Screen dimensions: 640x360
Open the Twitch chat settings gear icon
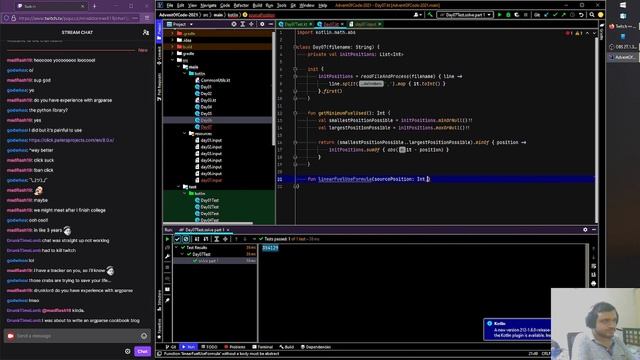coord(128,351)
